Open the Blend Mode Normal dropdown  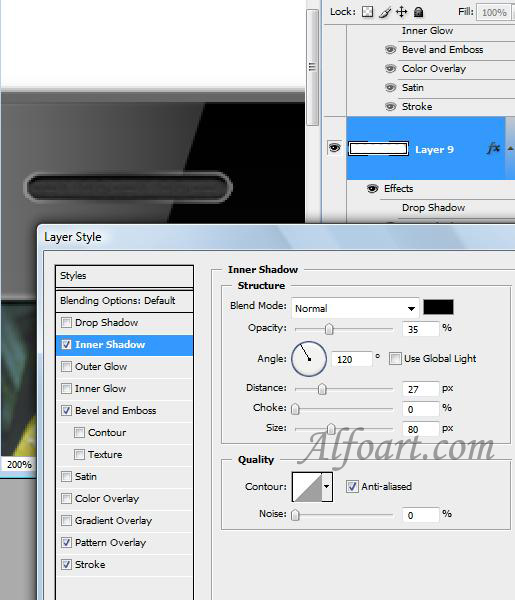coord(355,308)
